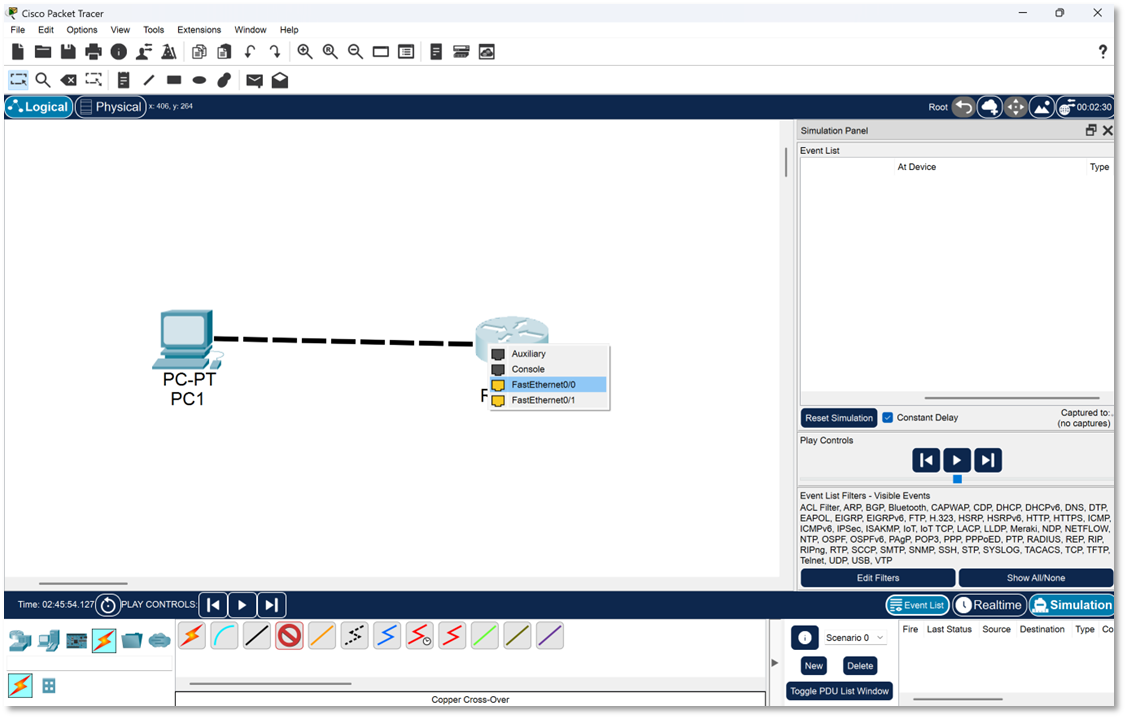Select the Draw Ellipse tool

[199, 80]
